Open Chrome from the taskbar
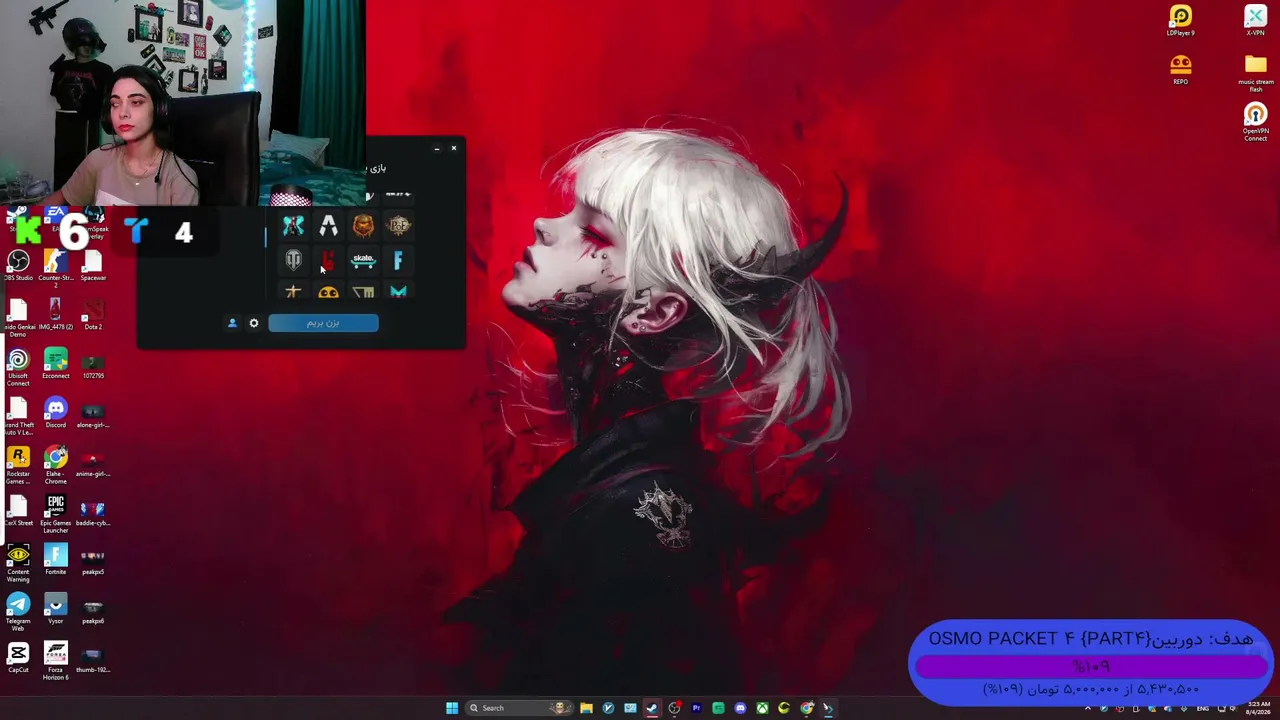This screenshot has height=720, width=1280. coord(806,708)
